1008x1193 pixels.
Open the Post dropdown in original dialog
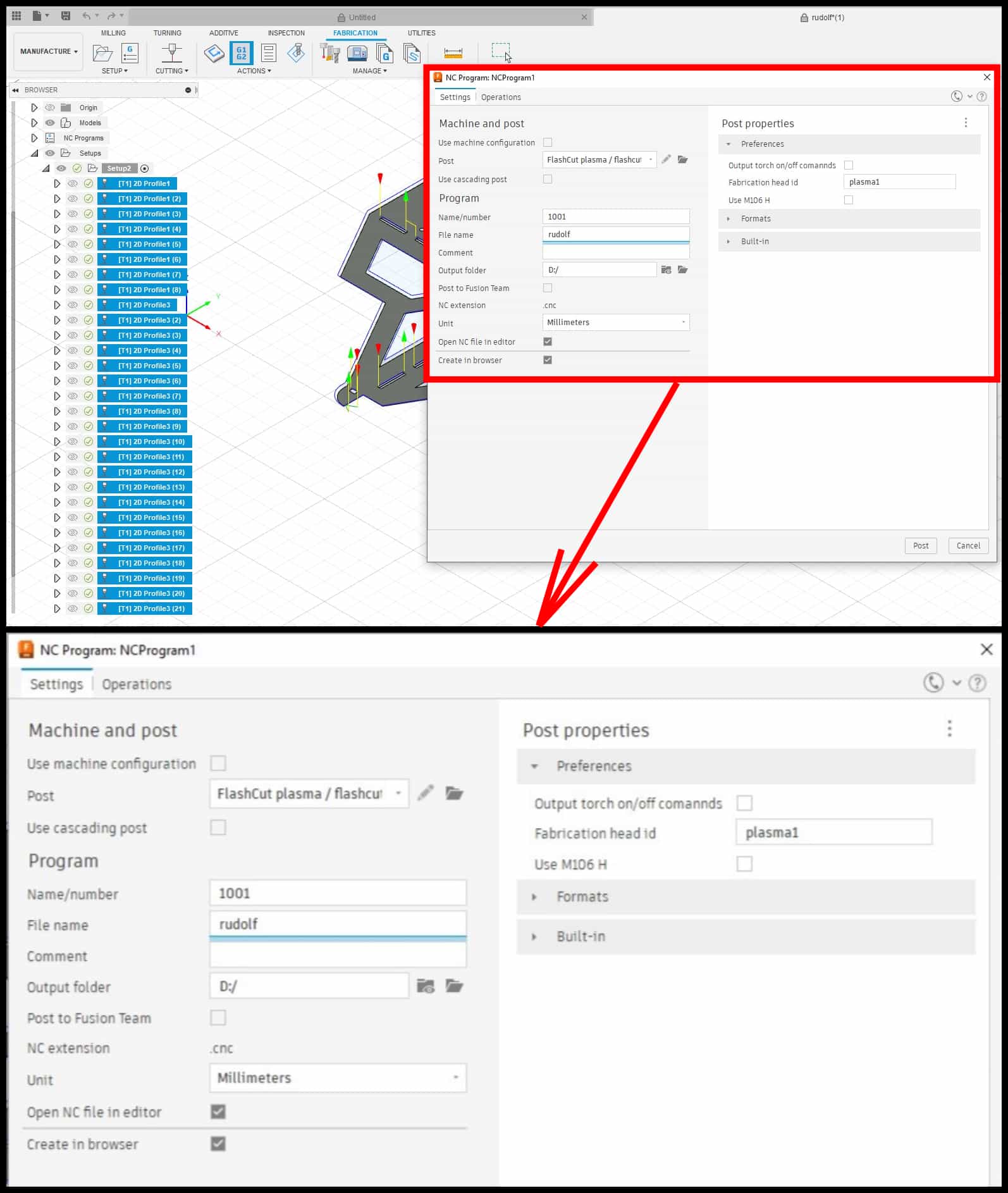click(x=599, y=159)
